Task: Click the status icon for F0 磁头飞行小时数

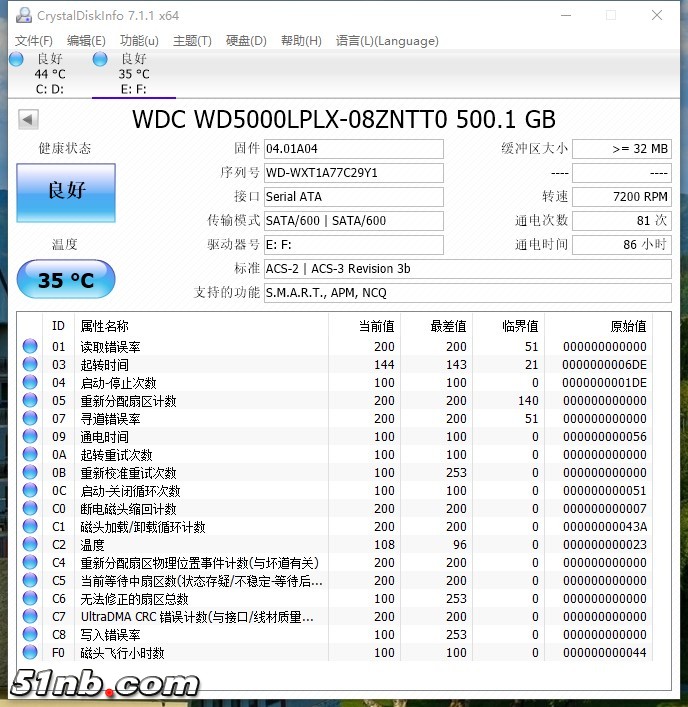Action: (30, 653)
